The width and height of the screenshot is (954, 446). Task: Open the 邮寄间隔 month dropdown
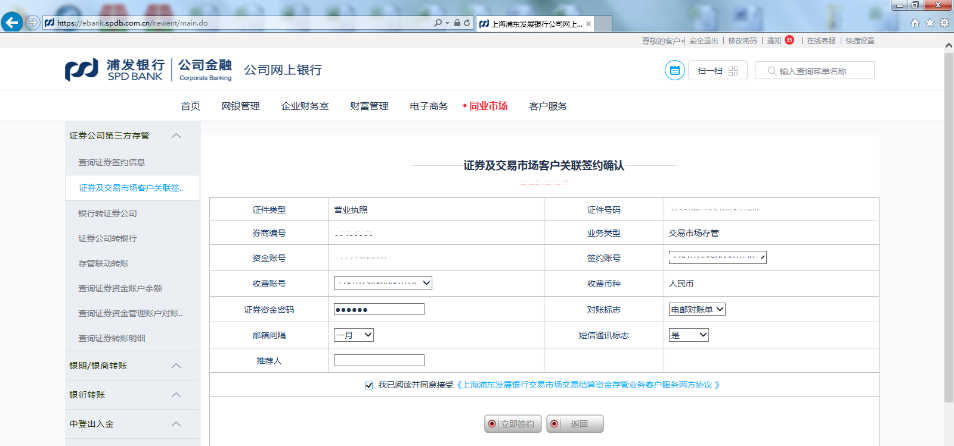tap(354, 335)
